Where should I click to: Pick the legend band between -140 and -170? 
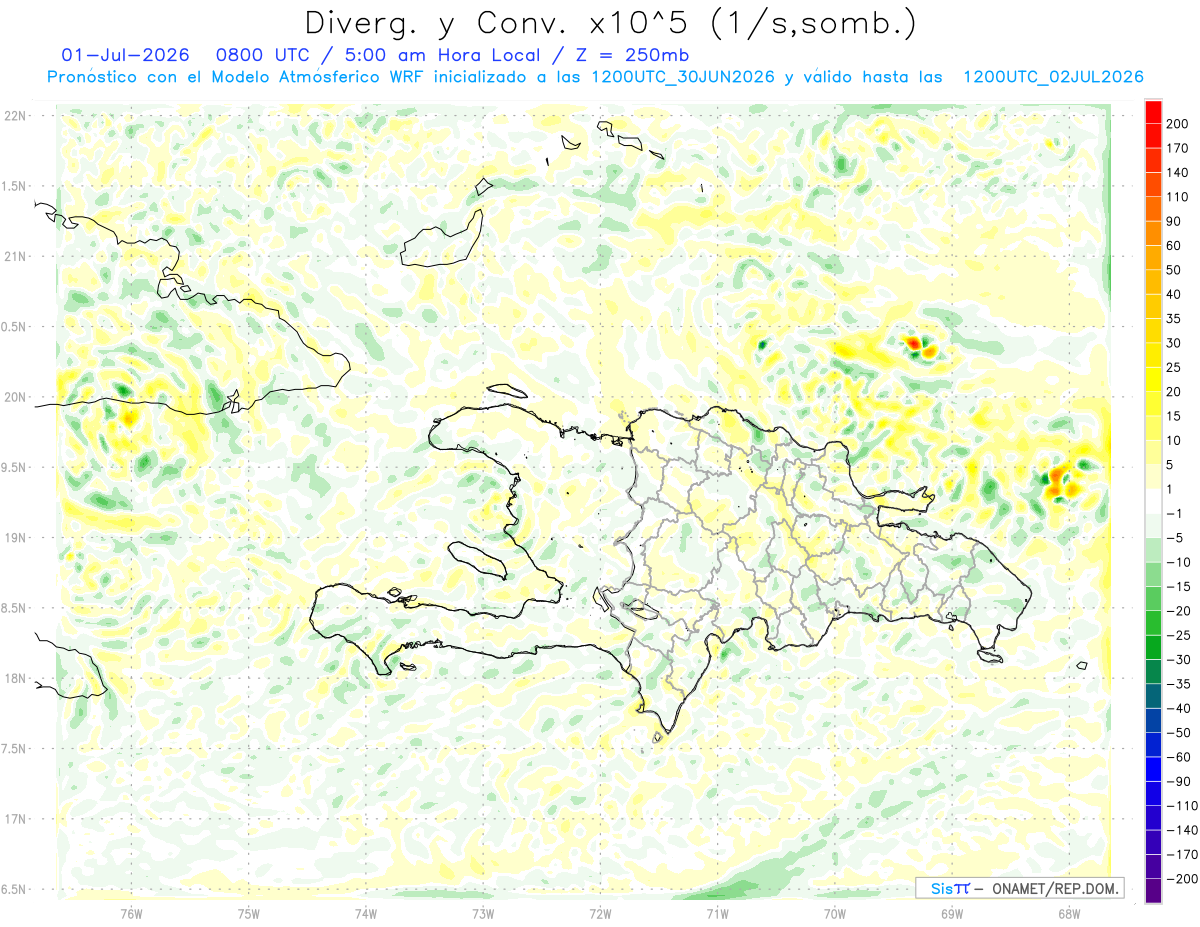pyautogui.click(x=1153, y=843)
